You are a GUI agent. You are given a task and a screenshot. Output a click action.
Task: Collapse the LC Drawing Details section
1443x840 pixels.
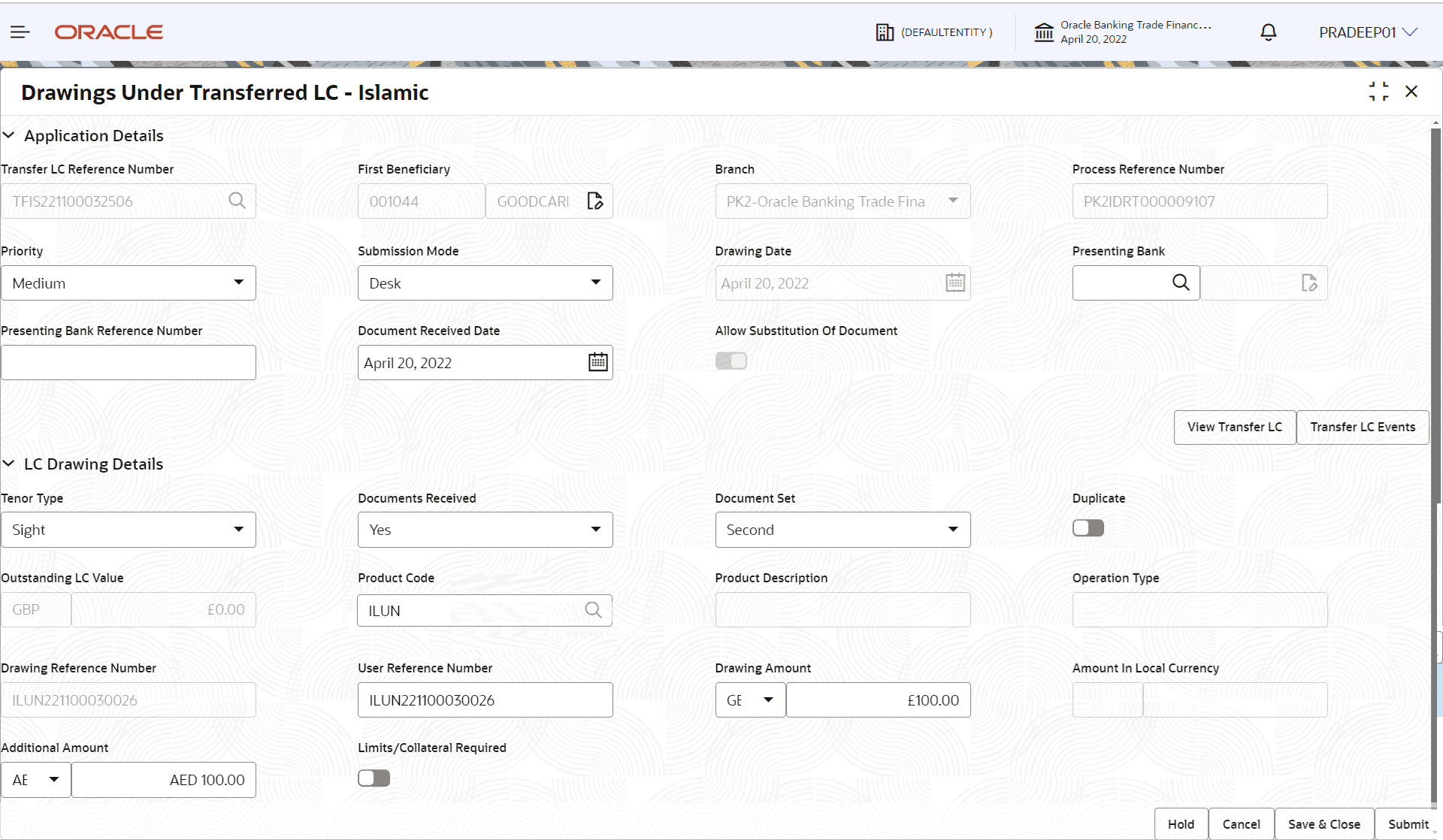pyautogui.click(x=9, y=464)
